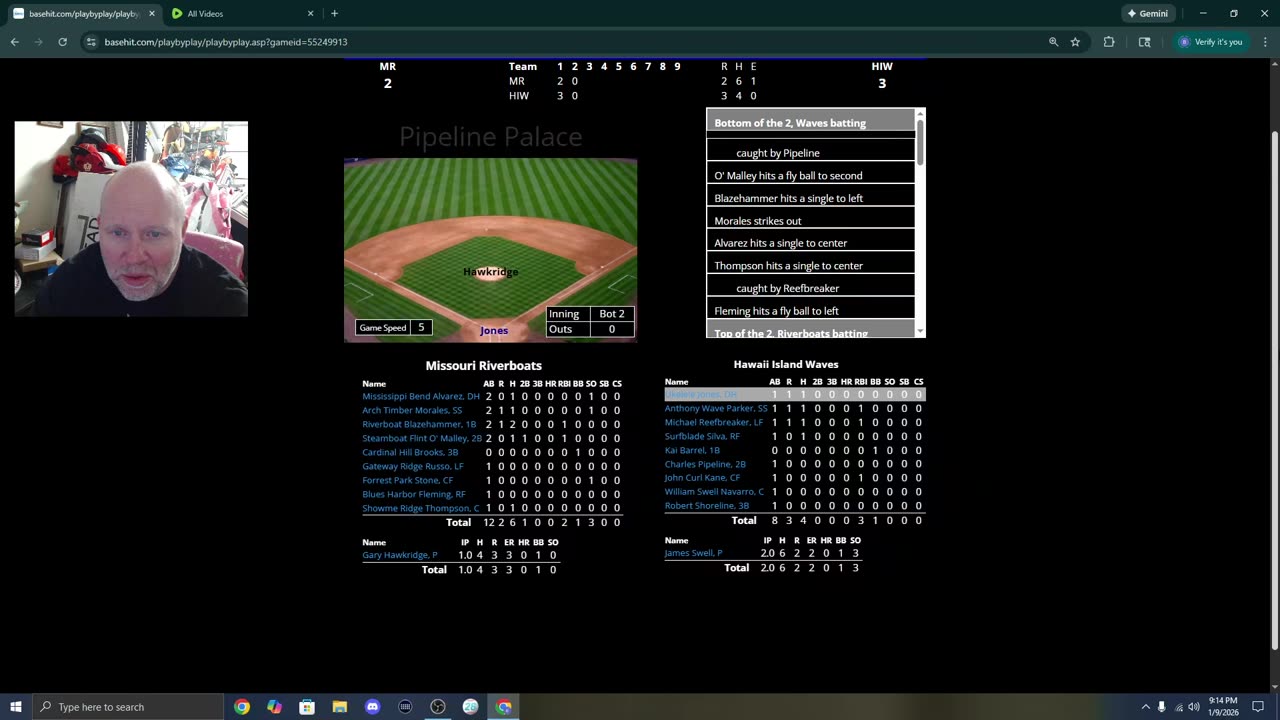The height and width of the screenshot is (720, 1280).
Task: Open Riverboat Blazehammer, 1B player link
Action: point(419,424)
